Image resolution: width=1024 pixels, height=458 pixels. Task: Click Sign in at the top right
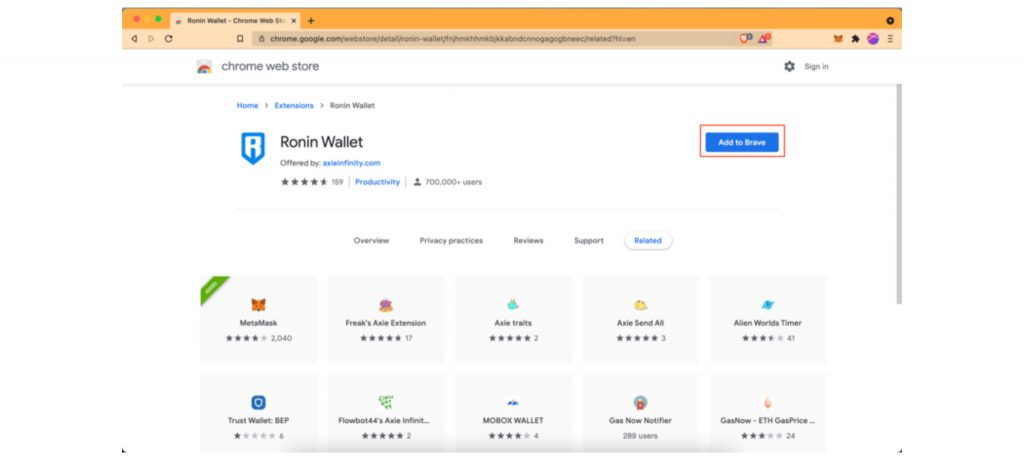pos(816,67)
